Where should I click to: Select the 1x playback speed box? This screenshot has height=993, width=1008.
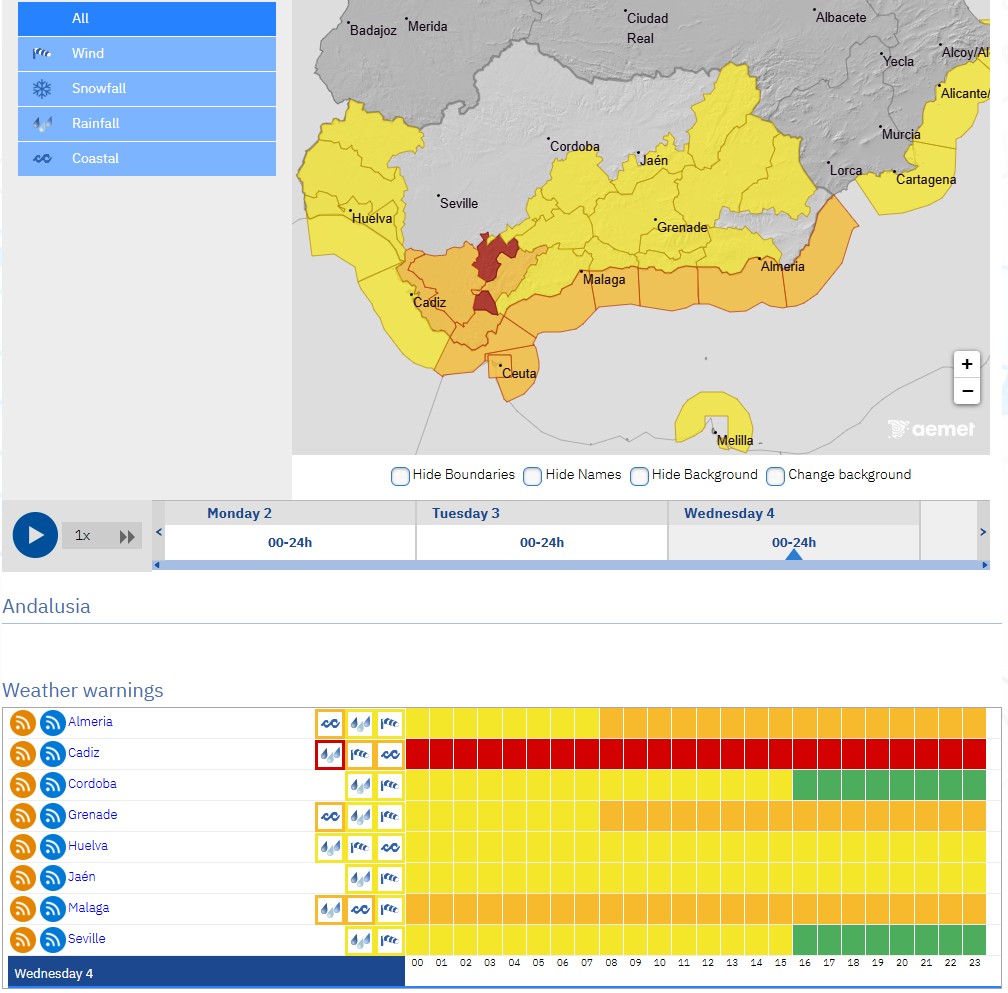click(x=84, y=536)
